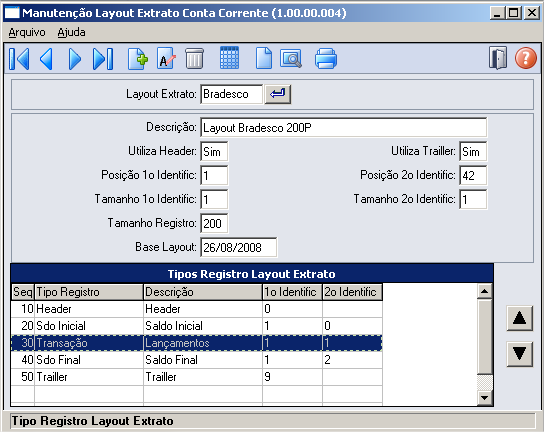The height and width of the screenshot is (432, 544).
Task: Go to the next record
Action: pyautogui.click(x=74, y=59)
